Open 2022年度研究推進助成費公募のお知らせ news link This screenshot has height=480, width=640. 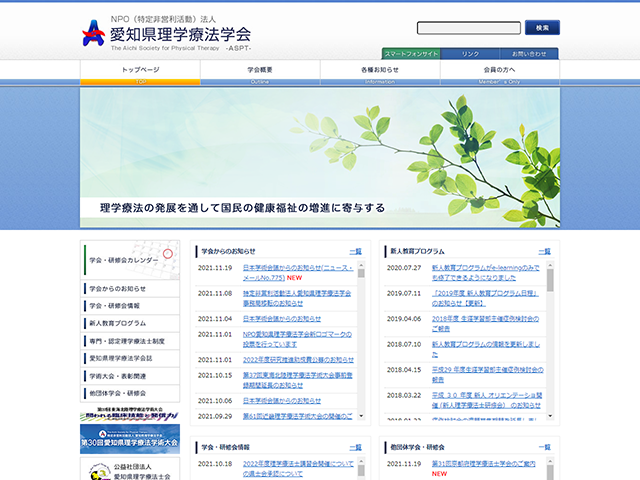(297, 359)
